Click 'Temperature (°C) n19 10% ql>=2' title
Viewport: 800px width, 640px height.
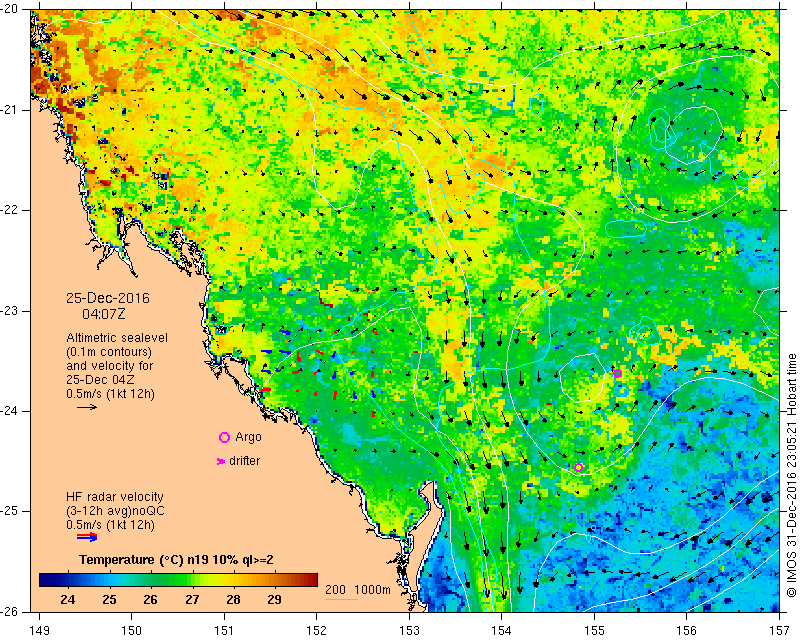click(177, 560)
